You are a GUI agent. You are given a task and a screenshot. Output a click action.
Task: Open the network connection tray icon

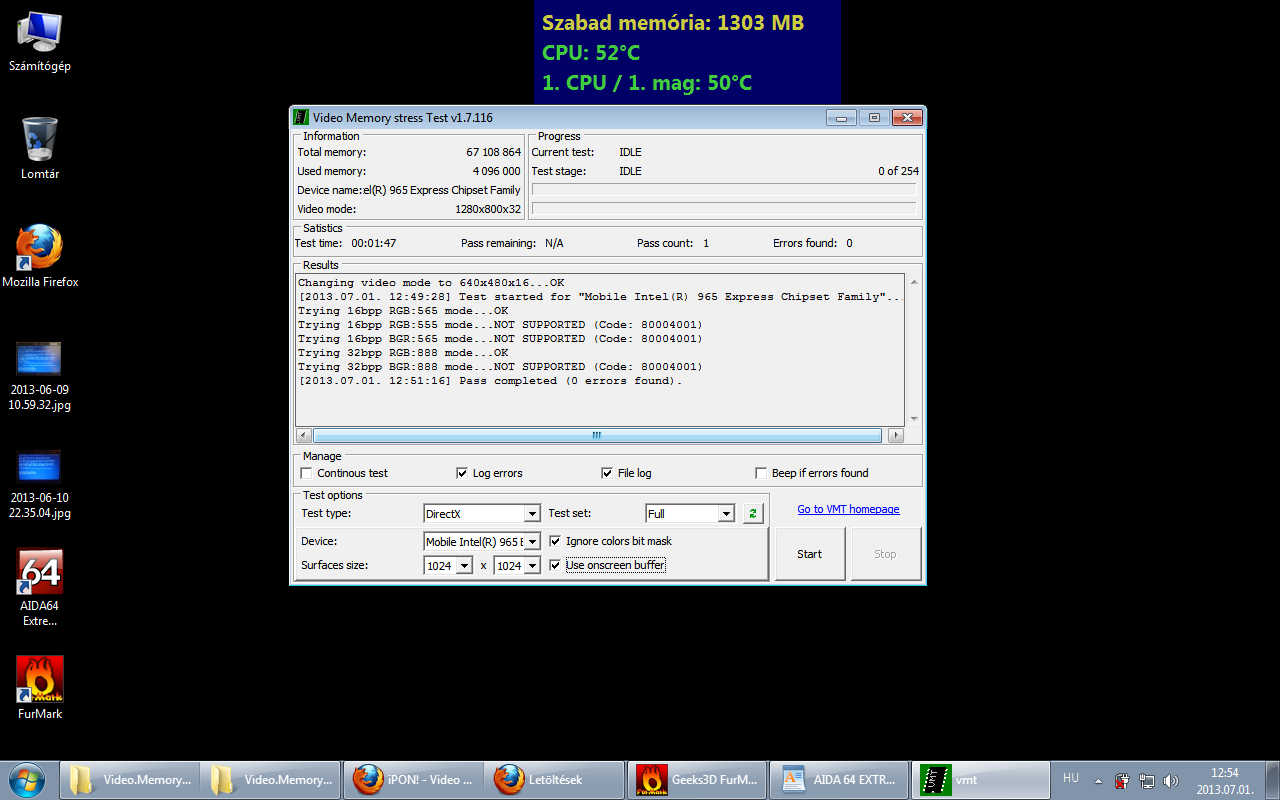(x=1146, y=780)
